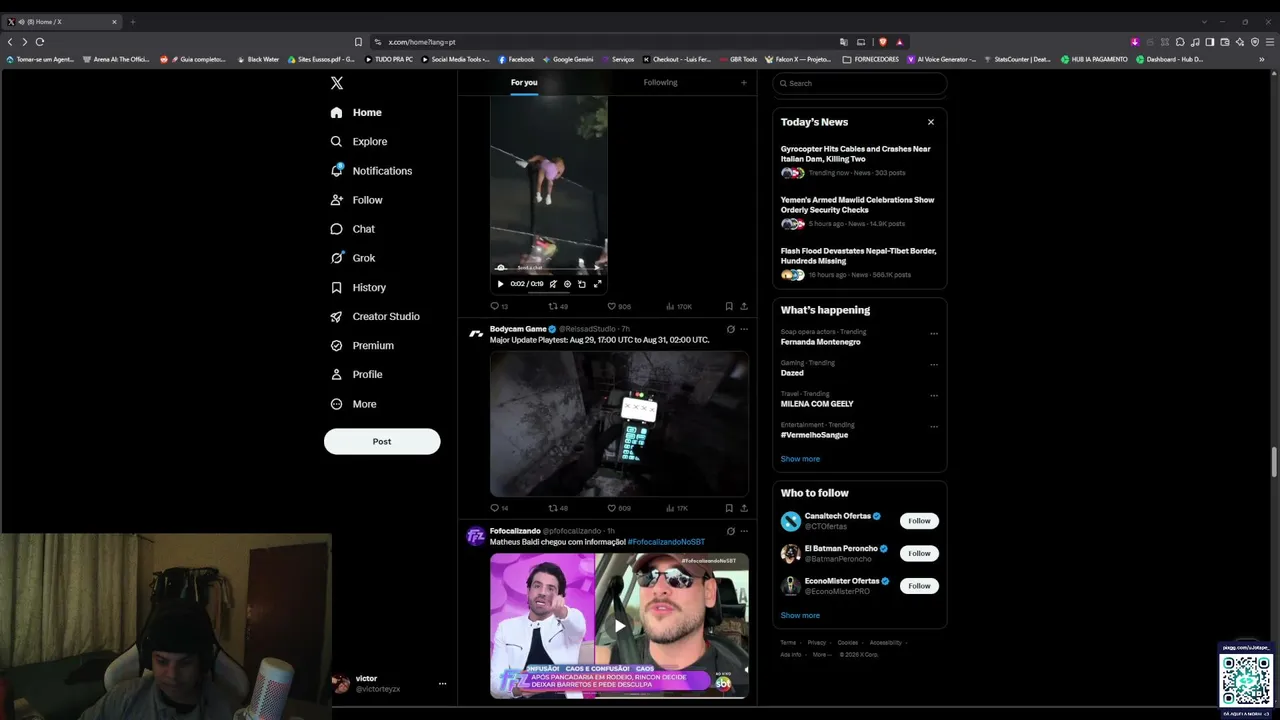
Task: Switch to the For you tab
Action: tap(524, 83)
